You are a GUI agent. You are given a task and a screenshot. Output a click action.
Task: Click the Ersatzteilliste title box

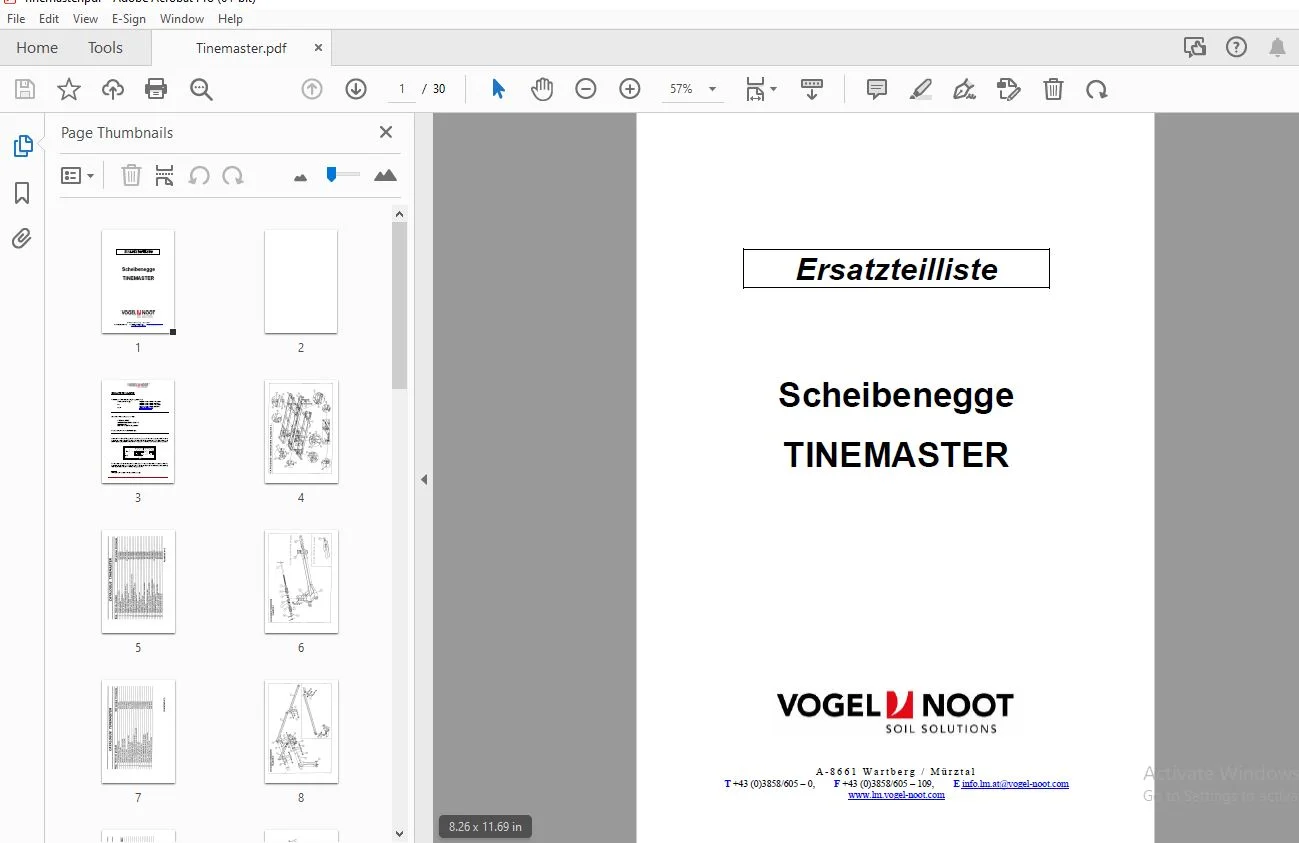tap(896, 269)
